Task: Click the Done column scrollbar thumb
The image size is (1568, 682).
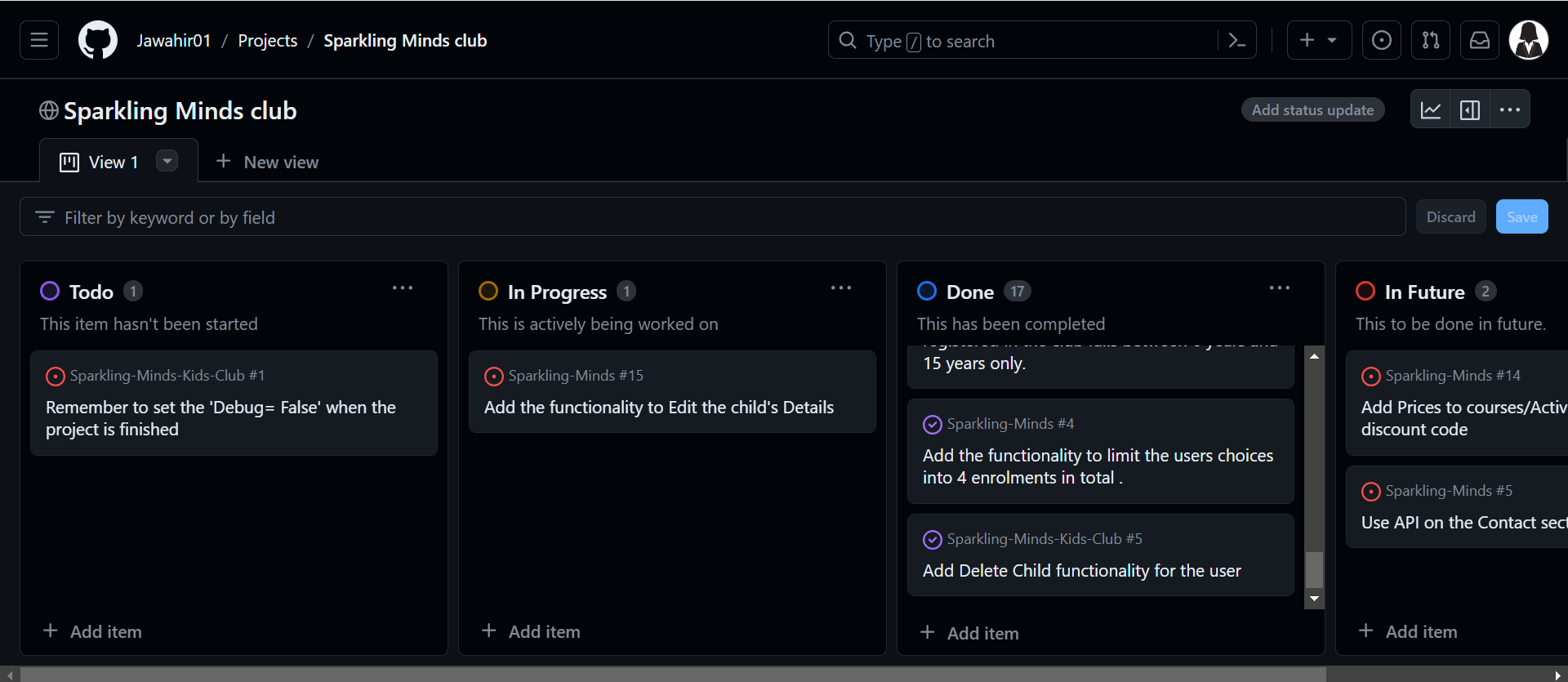Action: click(x=1314, y=569)
